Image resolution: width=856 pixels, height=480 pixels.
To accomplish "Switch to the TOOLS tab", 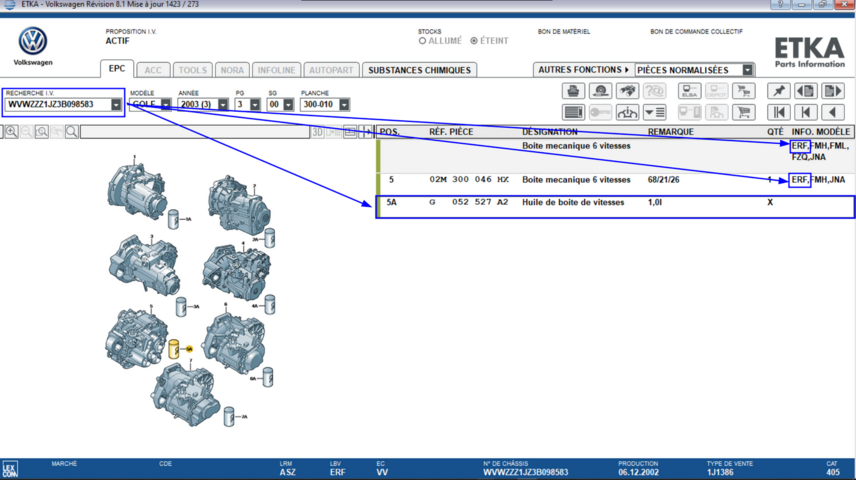I will (x=193, y=70).
